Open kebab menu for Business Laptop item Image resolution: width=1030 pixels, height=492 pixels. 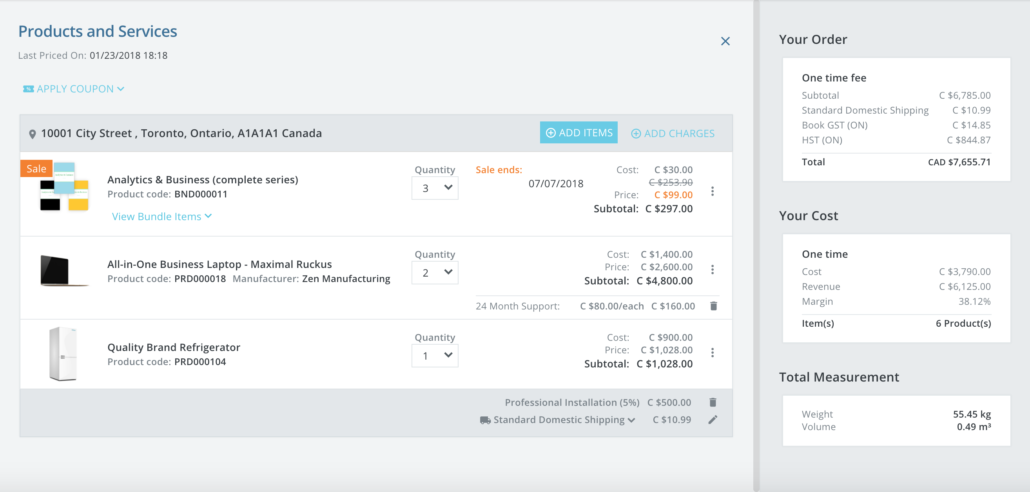tap(712, 269)
